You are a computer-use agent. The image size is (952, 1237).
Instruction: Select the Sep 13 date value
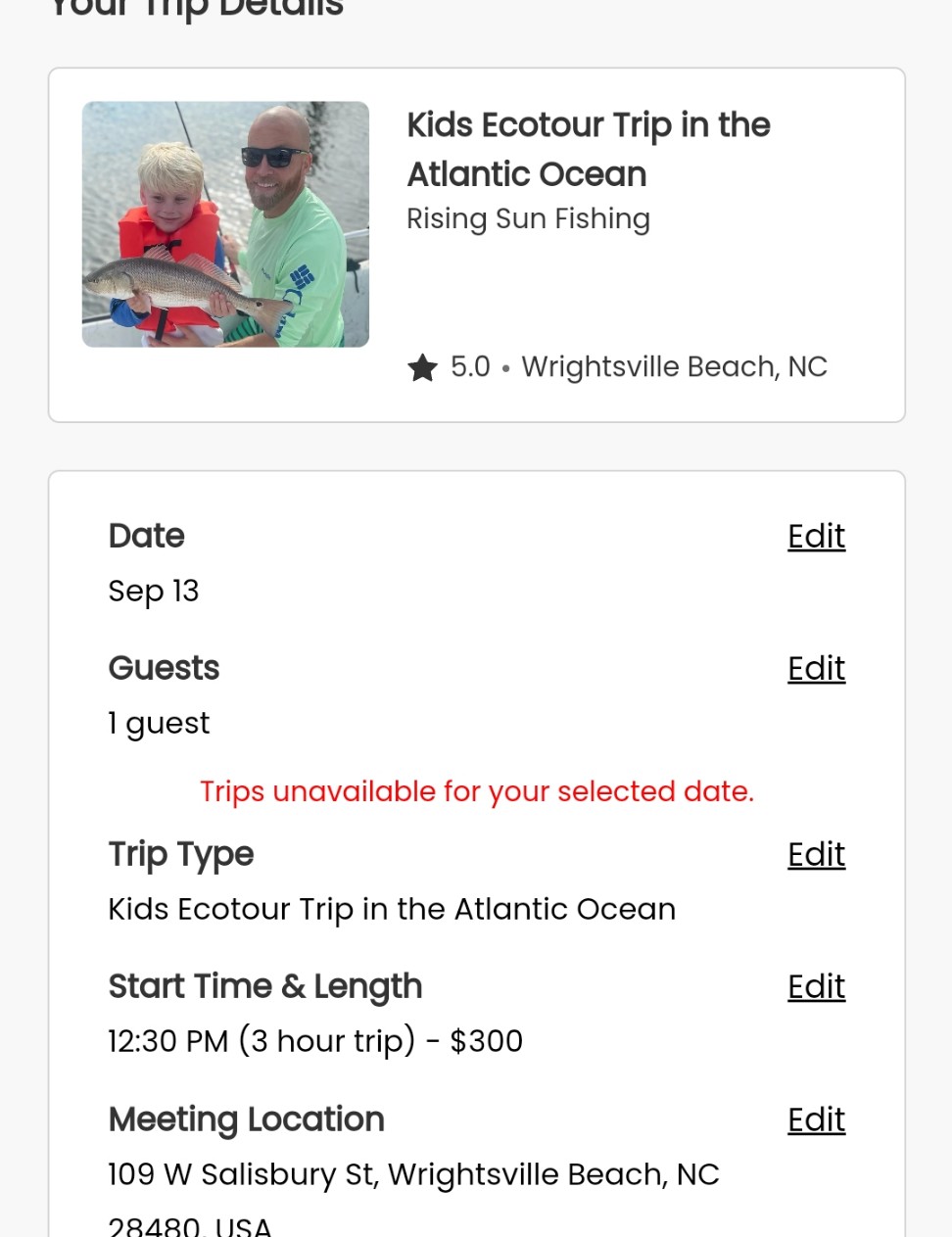point(154,591)
